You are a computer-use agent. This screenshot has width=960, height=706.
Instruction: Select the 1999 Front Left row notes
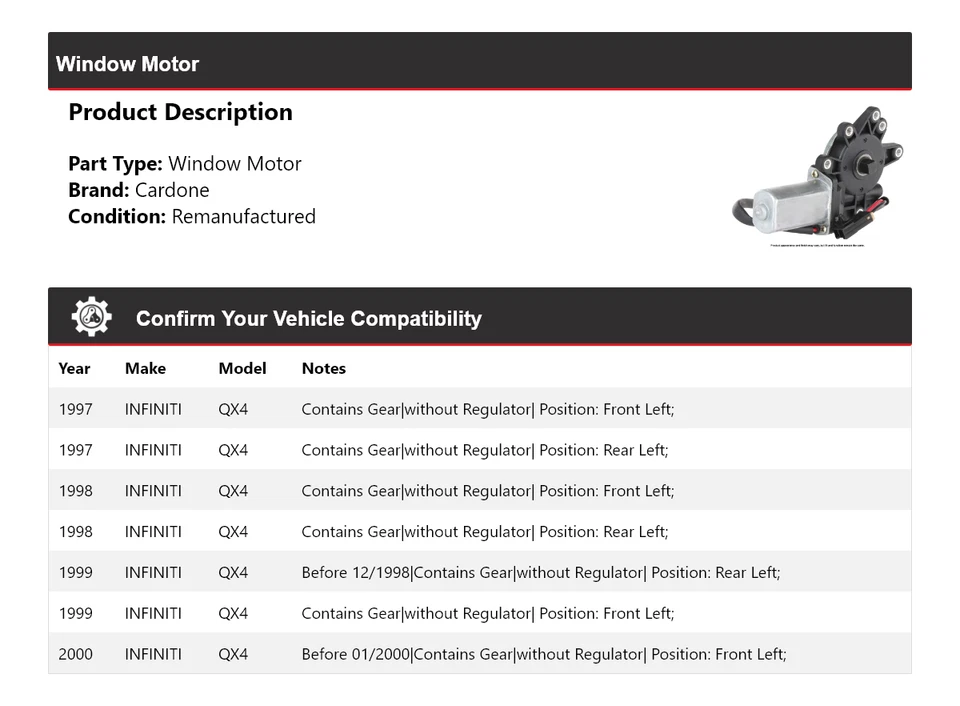pos(487,614)
